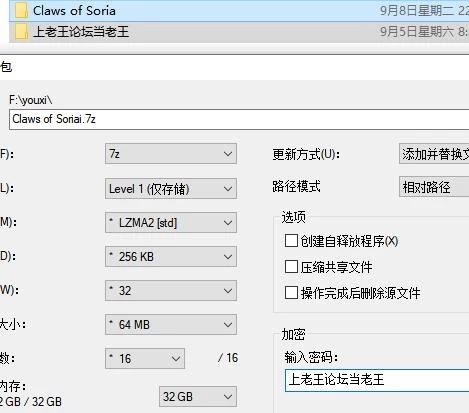This screenshot has height=413, width=469.
Task: Click the 加密 group heading
Action: [x=293, y=334]
